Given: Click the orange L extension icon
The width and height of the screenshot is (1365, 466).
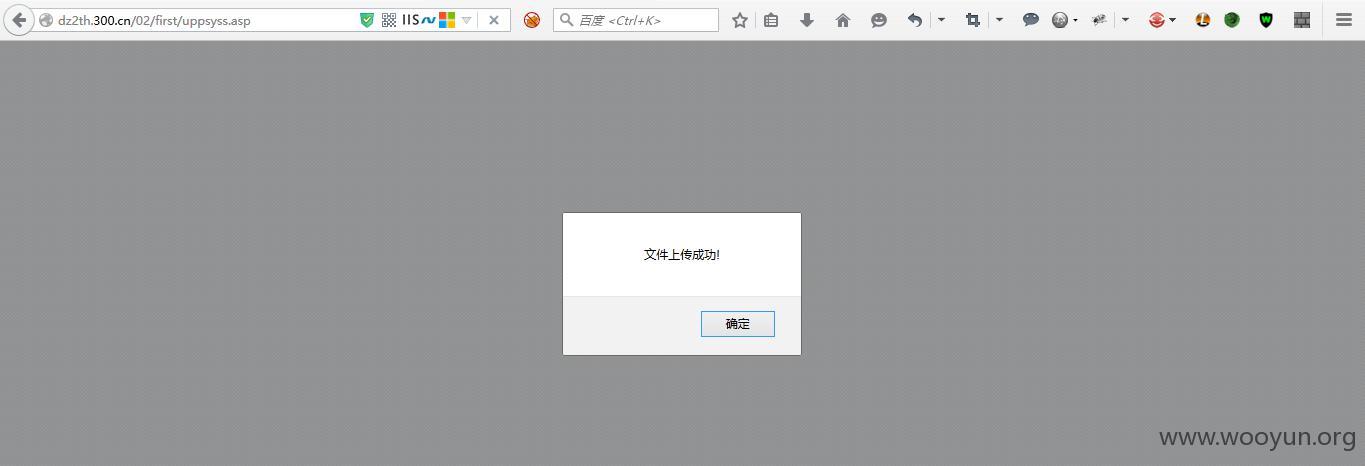Looking at the screenshot, I should click(x=1203, y=20).
